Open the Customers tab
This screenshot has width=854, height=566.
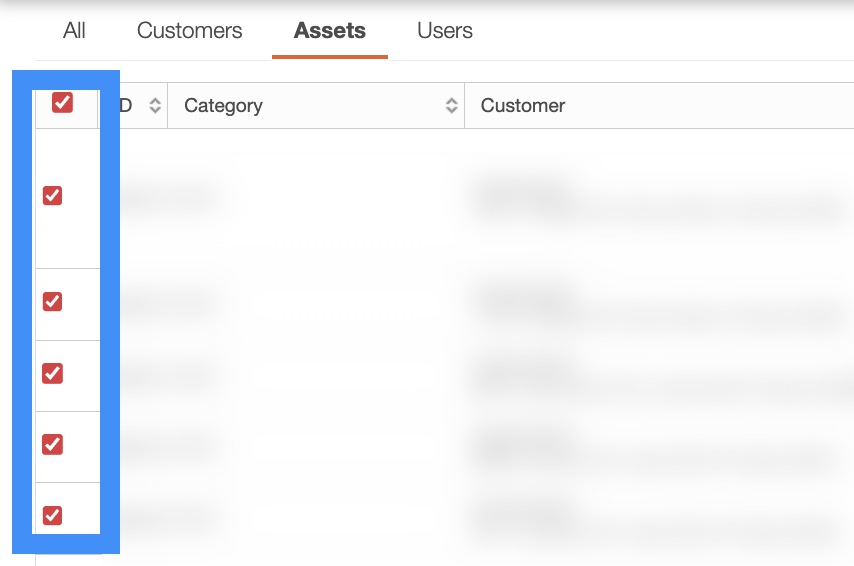pyautogui.click(x=189, y=31)
